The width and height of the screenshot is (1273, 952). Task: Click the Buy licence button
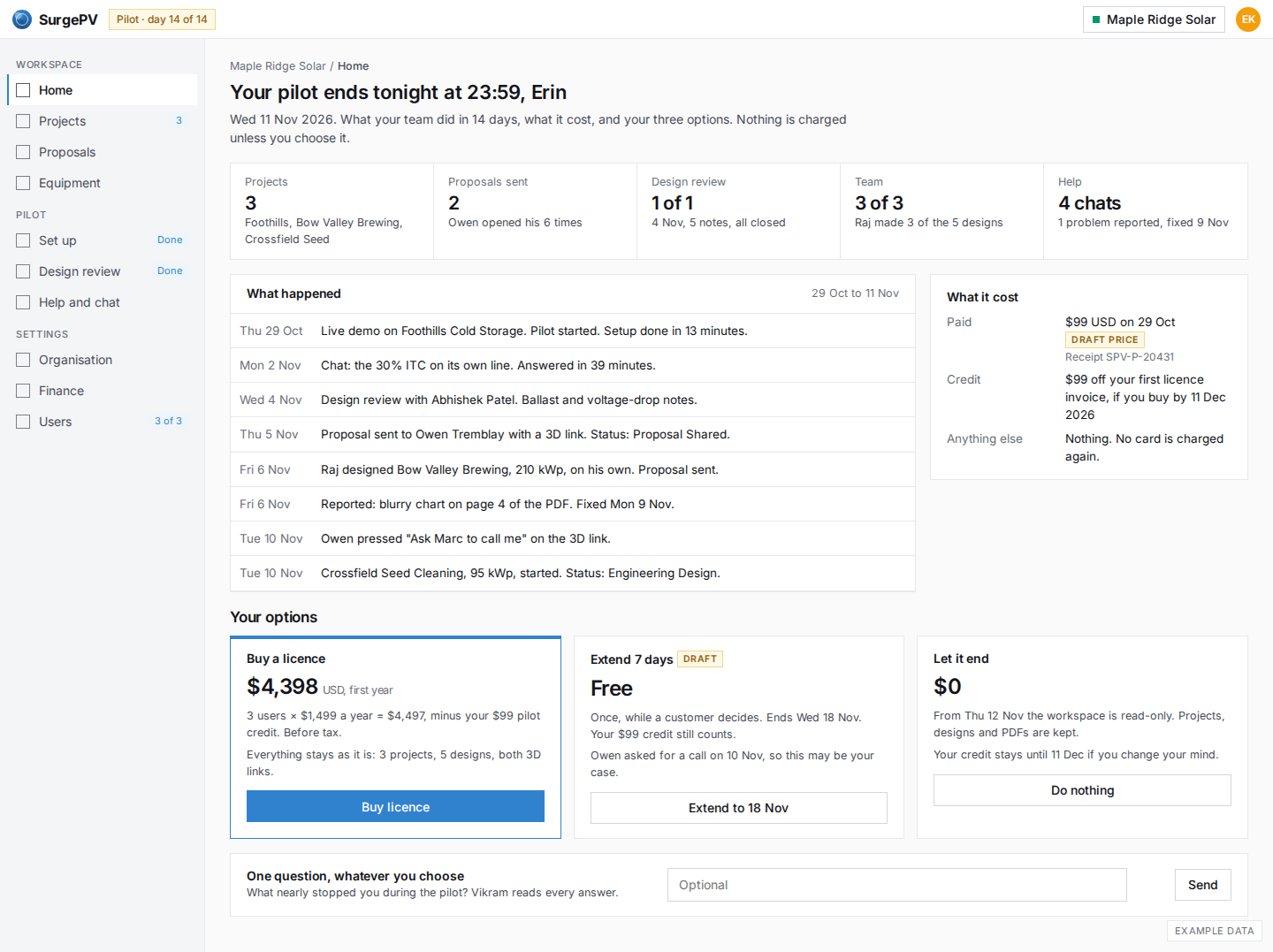point(395,807)
